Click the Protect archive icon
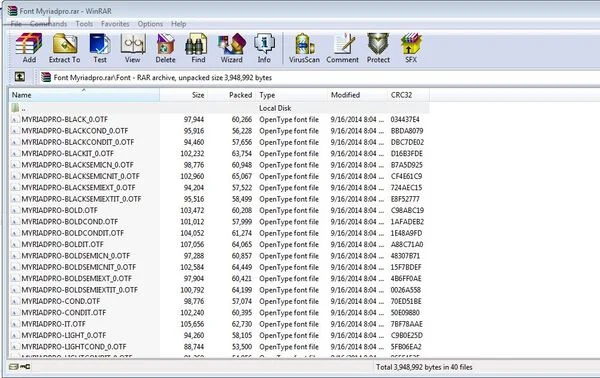 click(378, 48)
